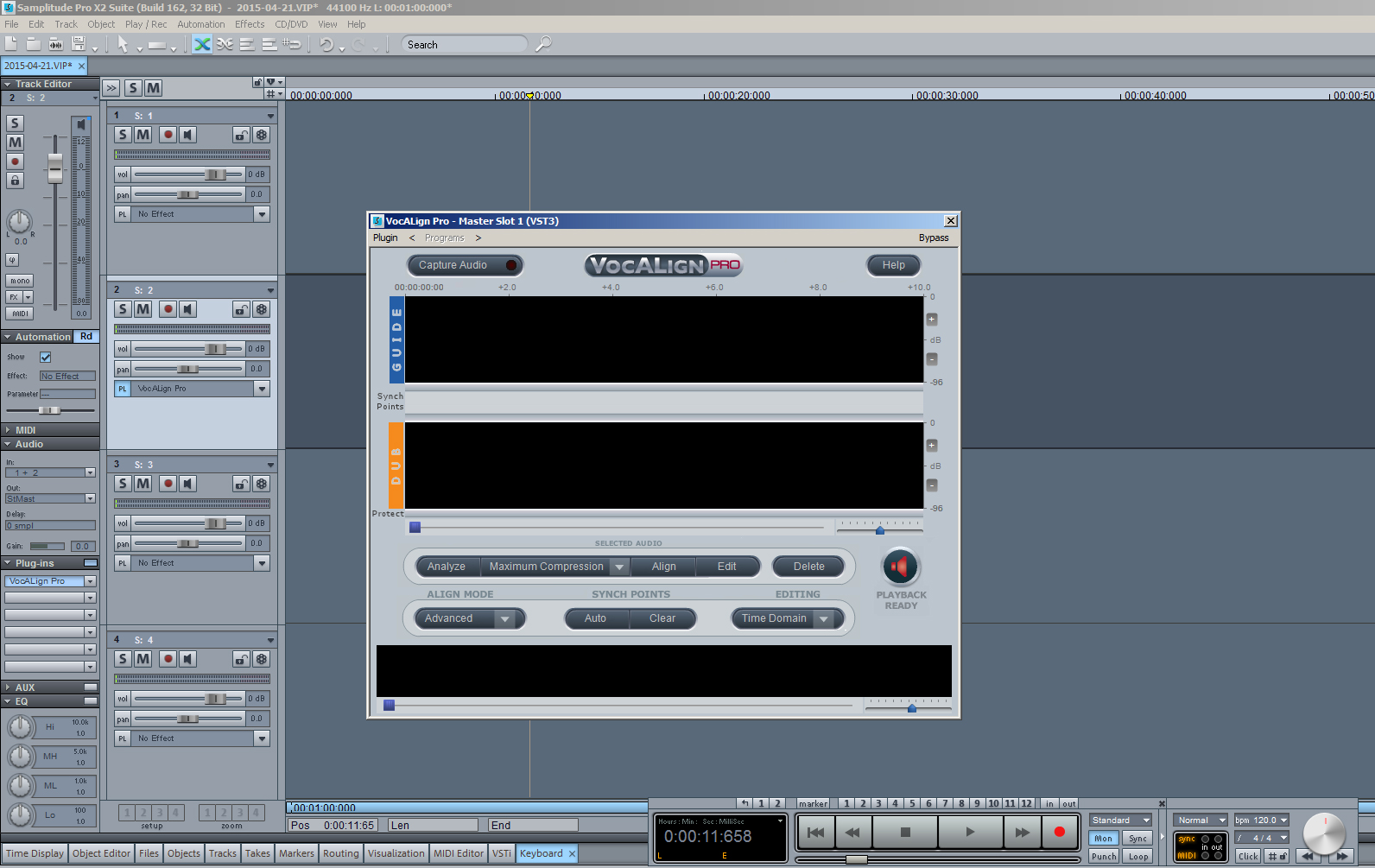Open the Maximum Compression dropdown

(x=618, y=567)
